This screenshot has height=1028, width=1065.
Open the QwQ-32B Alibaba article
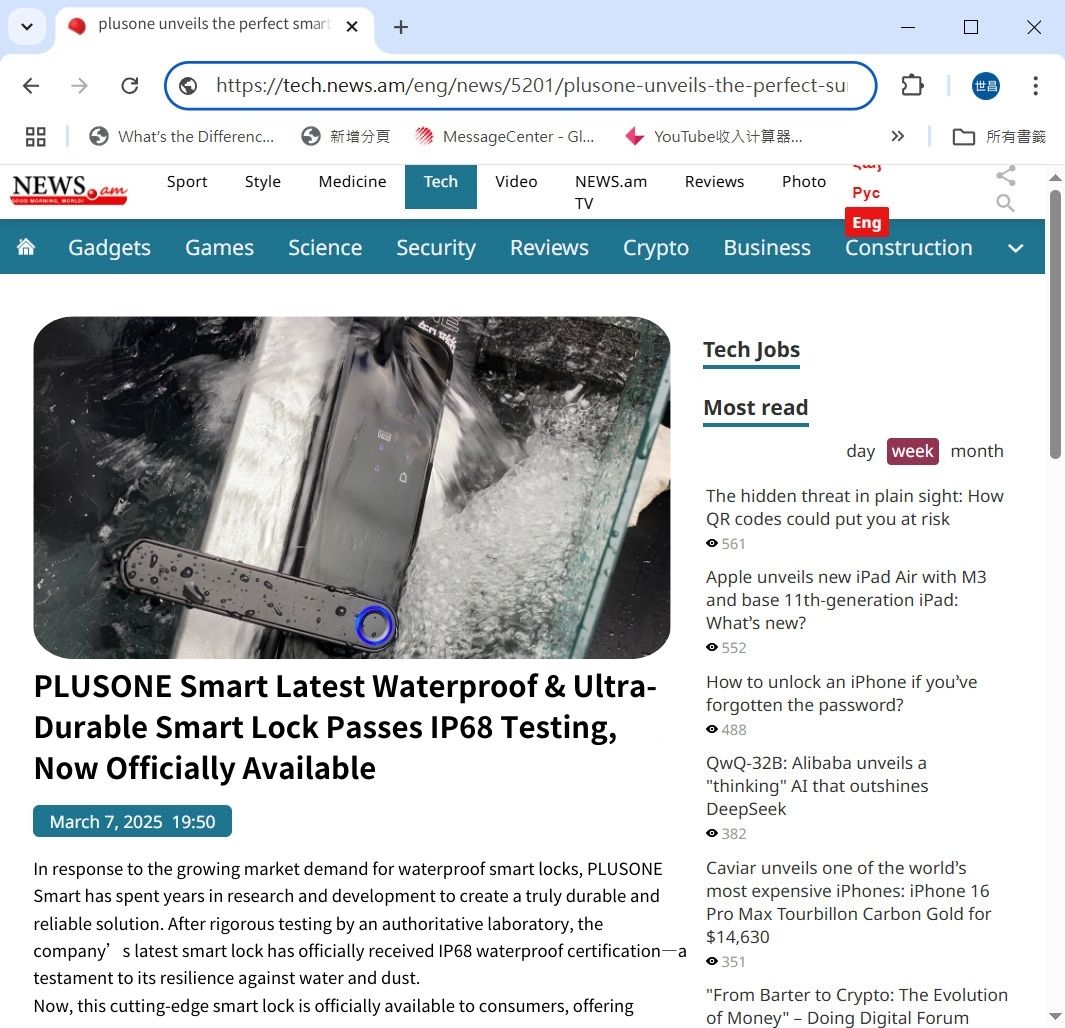816,786
